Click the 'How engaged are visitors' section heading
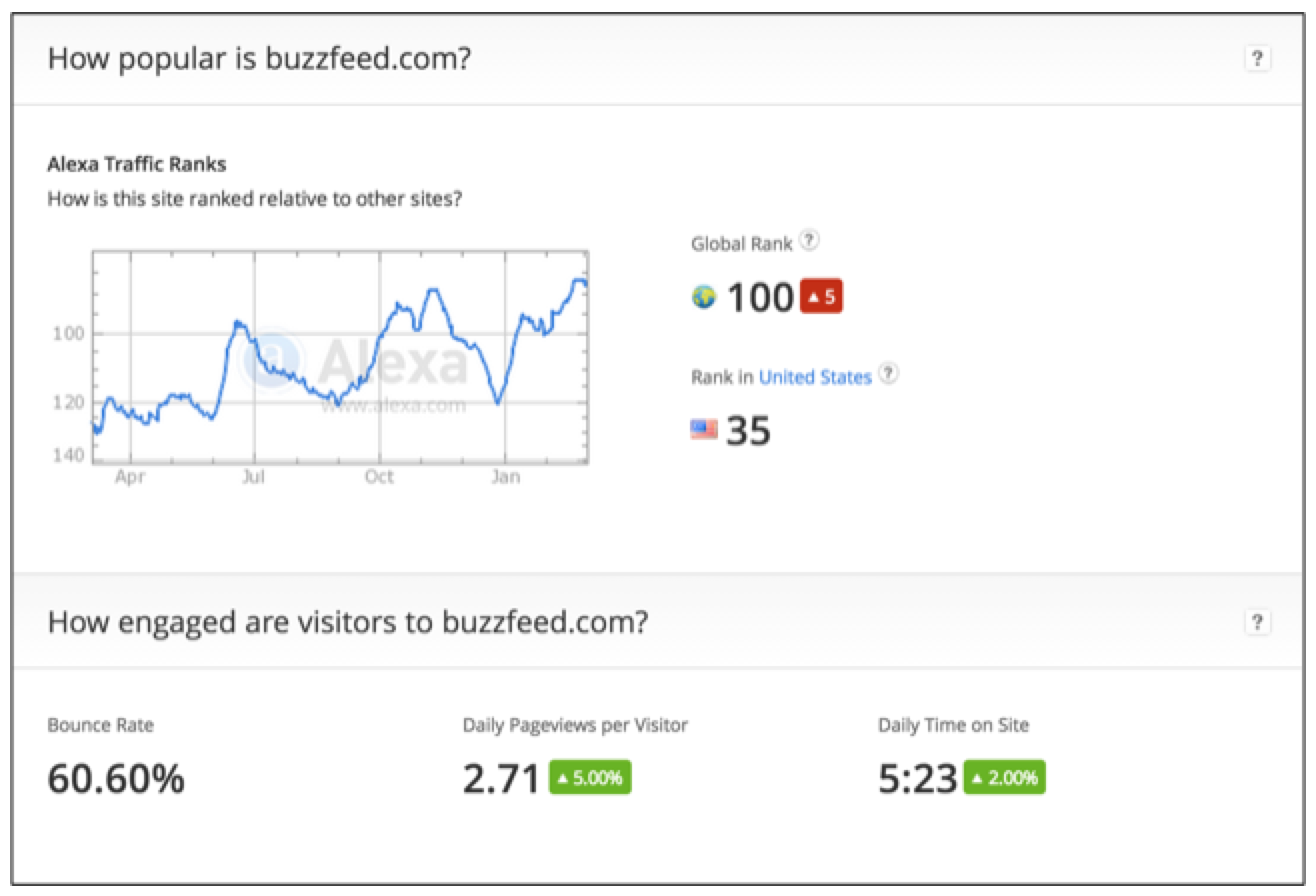The height and width of the screenshot is (896, 1316). [348, 623]
